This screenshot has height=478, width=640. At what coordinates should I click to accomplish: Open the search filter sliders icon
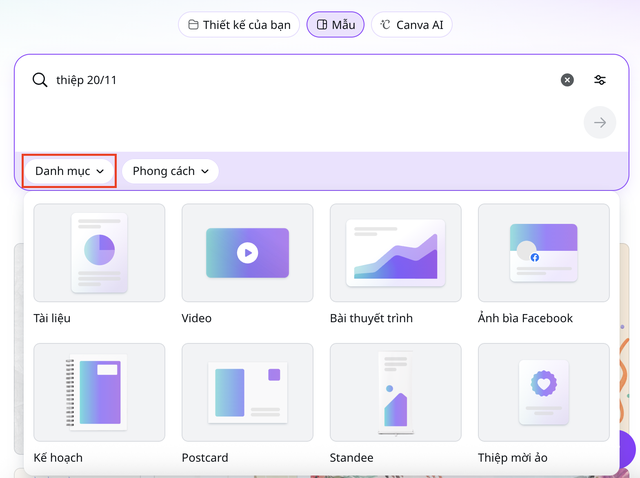600,80
